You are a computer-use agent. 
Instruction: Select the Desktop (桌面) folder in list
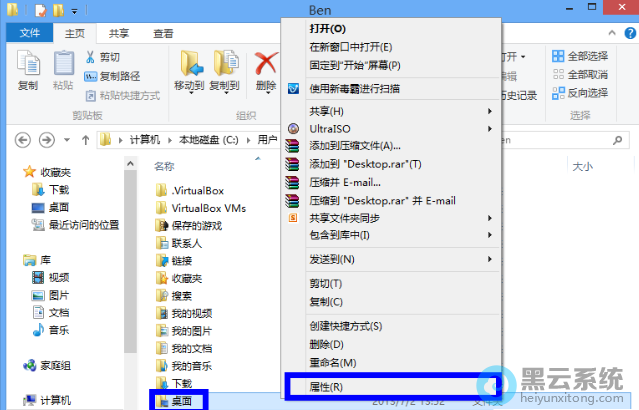point(179,401)
